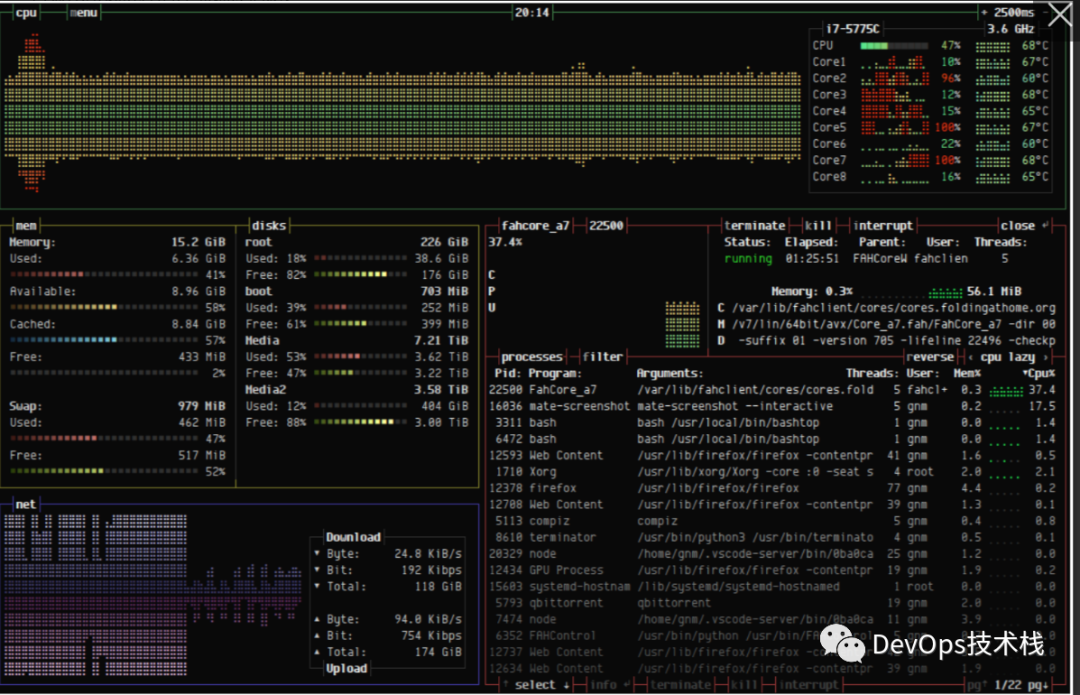
Task: Click dimmed terminate in bottom process bar
Action: point(680,684)
